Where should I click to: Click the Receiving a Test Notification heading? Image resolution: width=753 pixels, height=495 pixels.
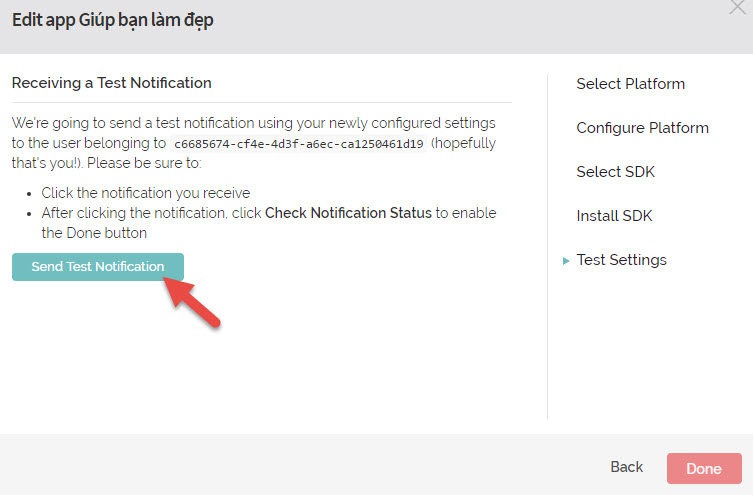[x=112, y=83]
